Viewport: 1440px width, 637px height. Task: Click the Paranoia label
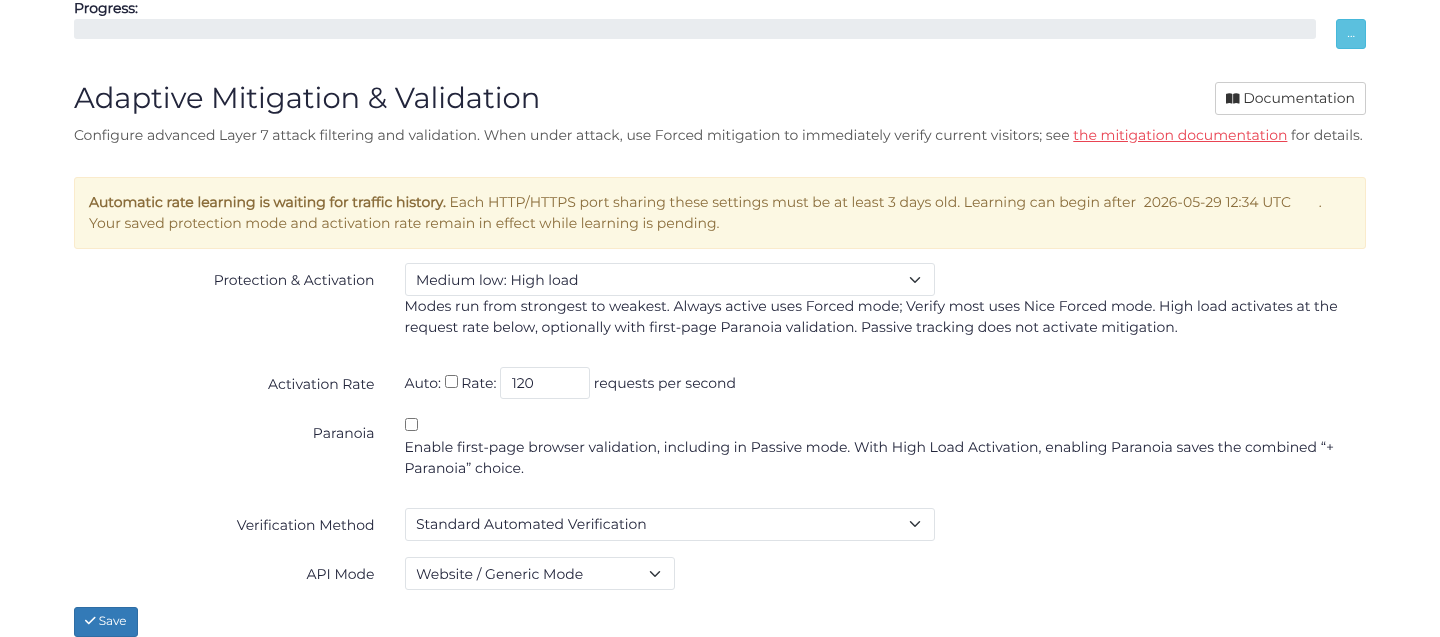coord(343,434)
